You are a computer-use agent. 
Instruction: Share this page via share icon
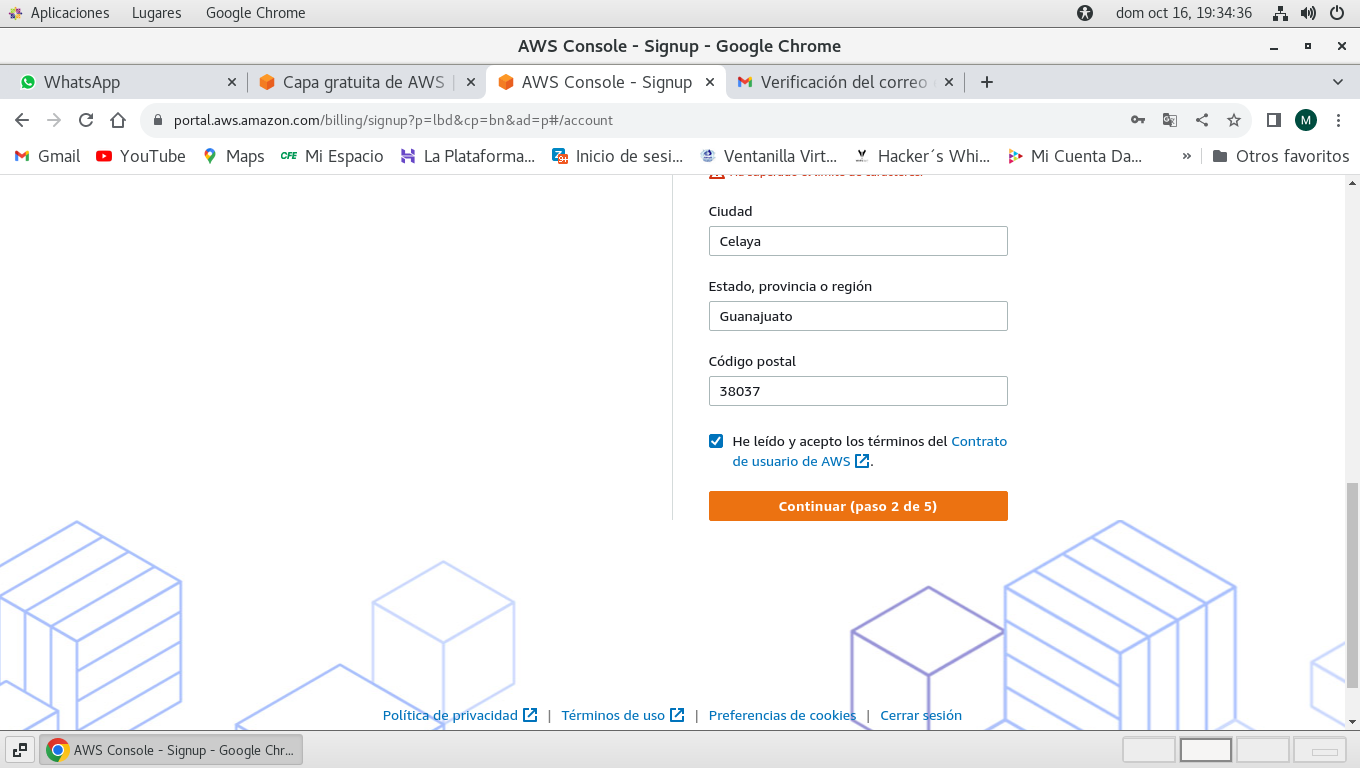click(x=1202, y=120)
